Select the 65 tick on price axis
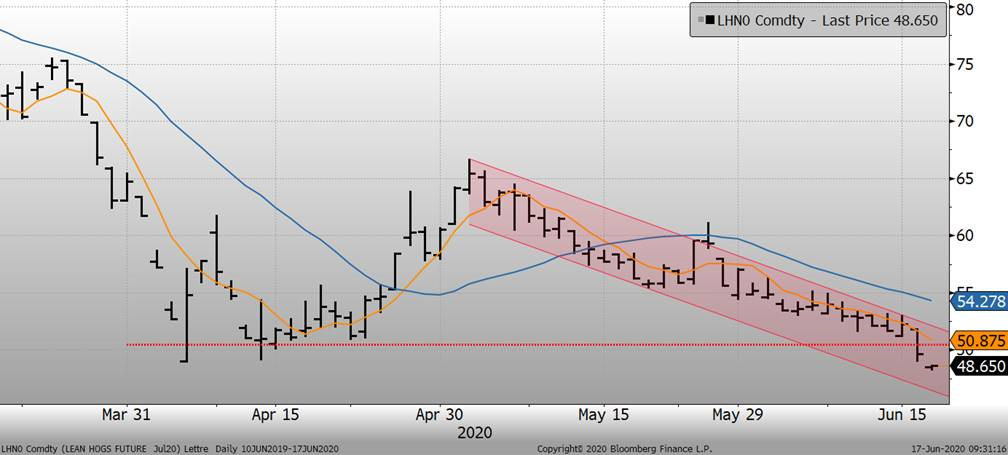Screen dimensions: 1008x455 [964, 179]
